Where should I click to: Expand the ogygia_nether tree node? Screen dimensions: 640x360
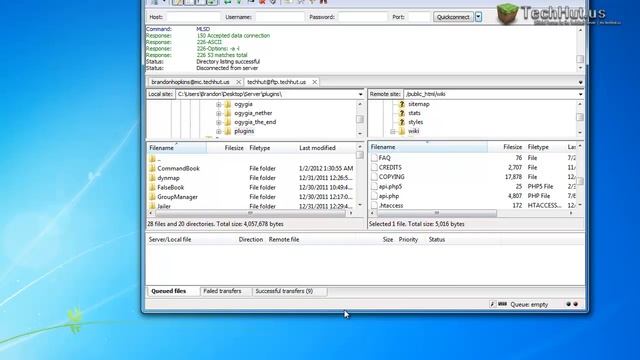coord(218,113)
